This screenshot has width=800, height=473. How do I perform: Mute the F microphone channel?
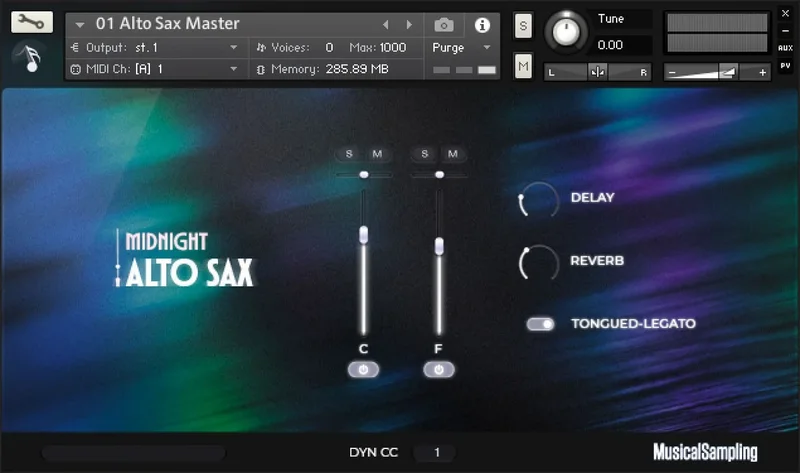click(x=453, y=154)
